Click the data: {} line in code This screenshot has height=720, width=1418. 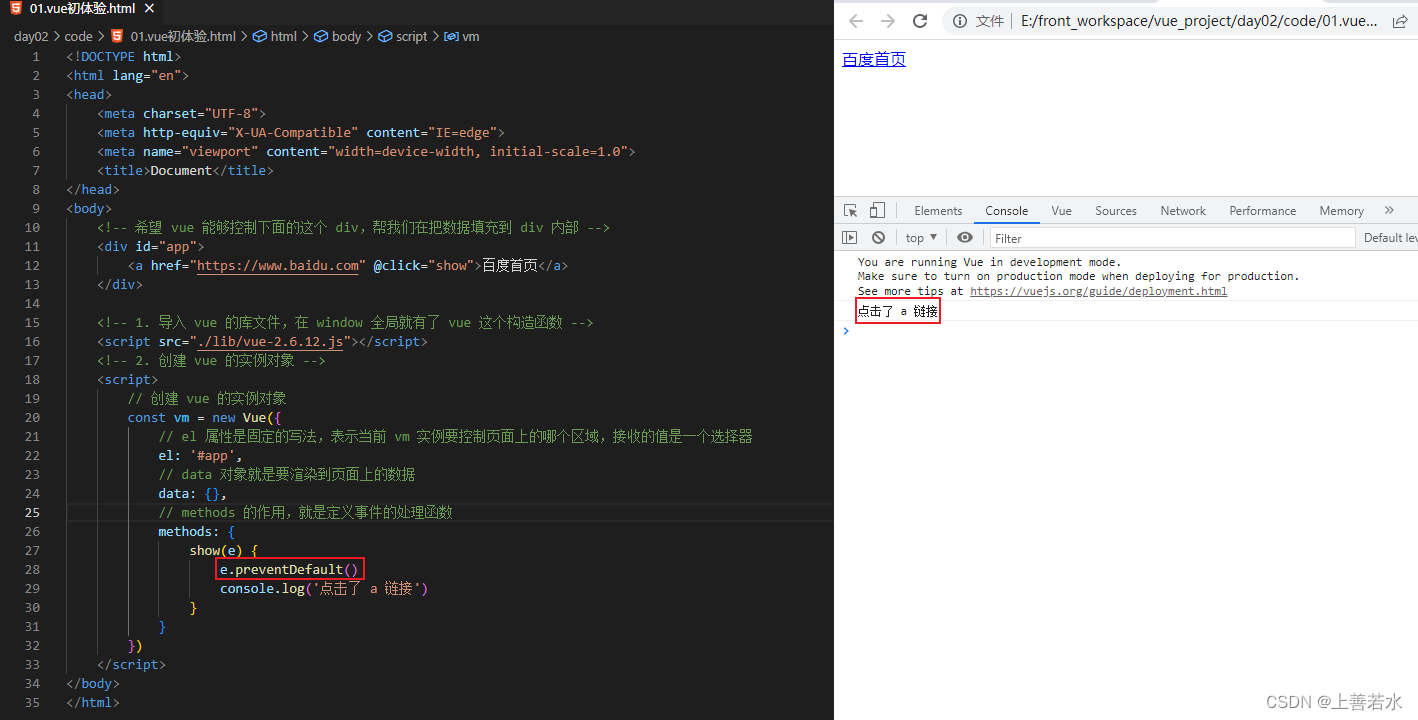click(192, 494)
